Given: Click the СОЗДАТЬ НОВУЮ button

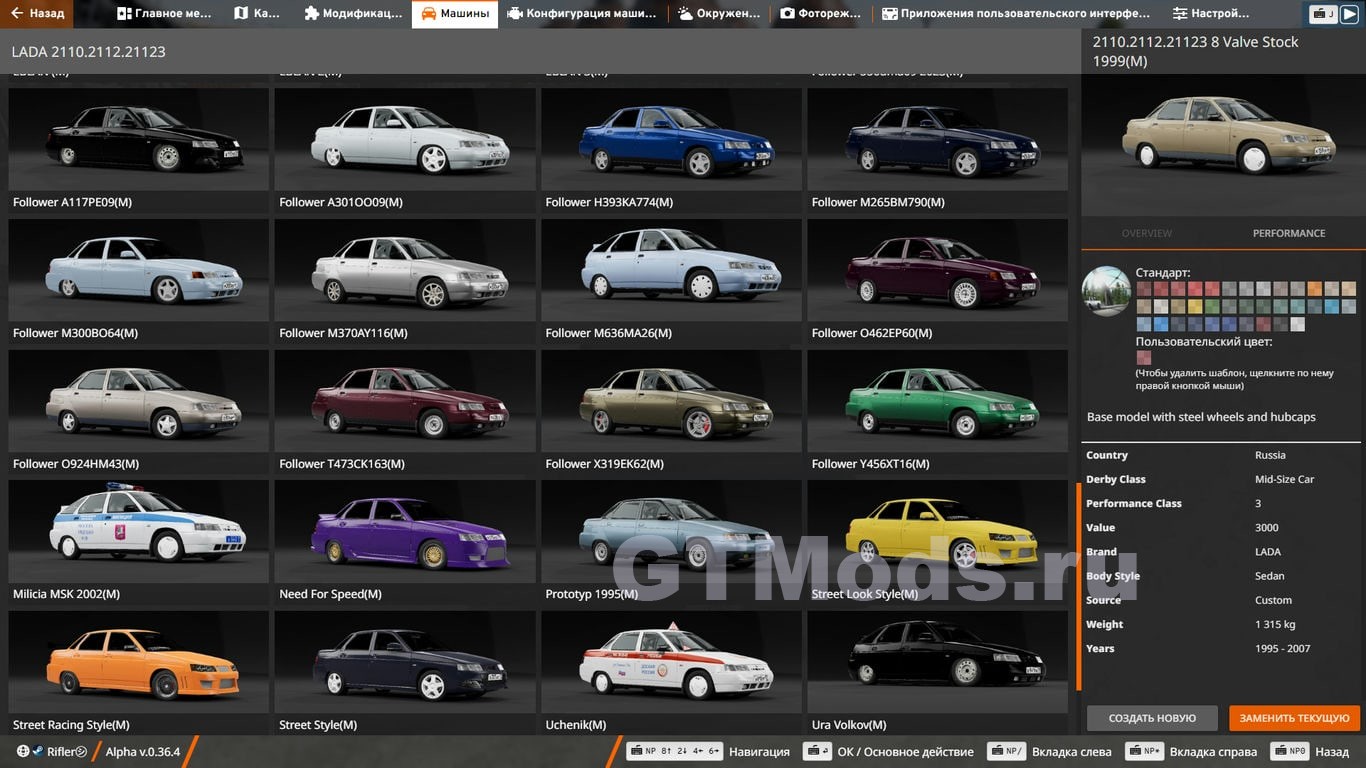Looking at the screenshot, I should point(1152,718).
